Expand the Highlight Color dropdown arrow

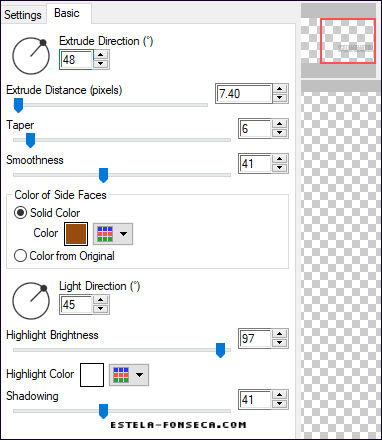coord(139,375)
